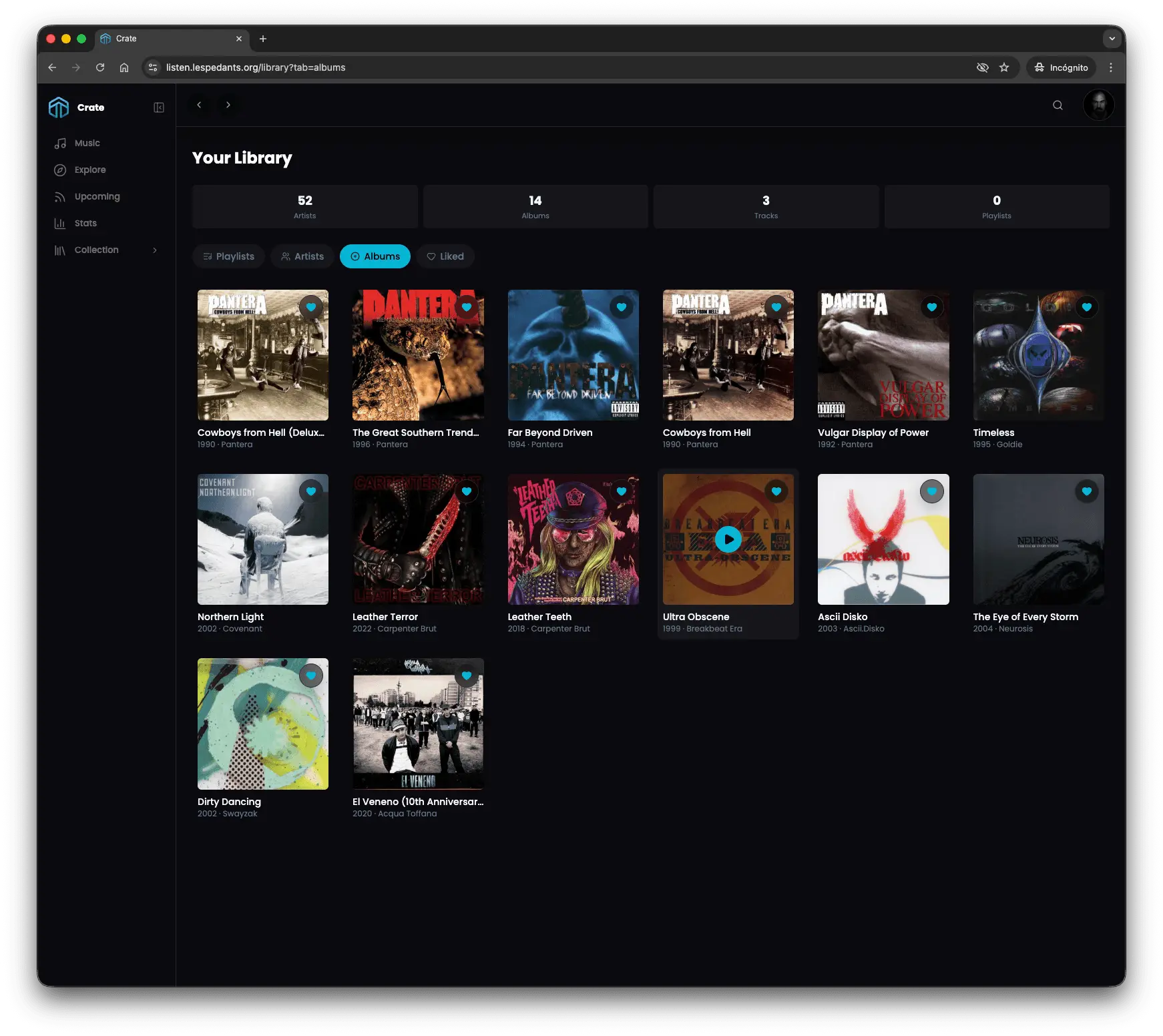Unlike Timeless album heart
This screenshot has width=1163, height=1036.
pos(1087,307)
